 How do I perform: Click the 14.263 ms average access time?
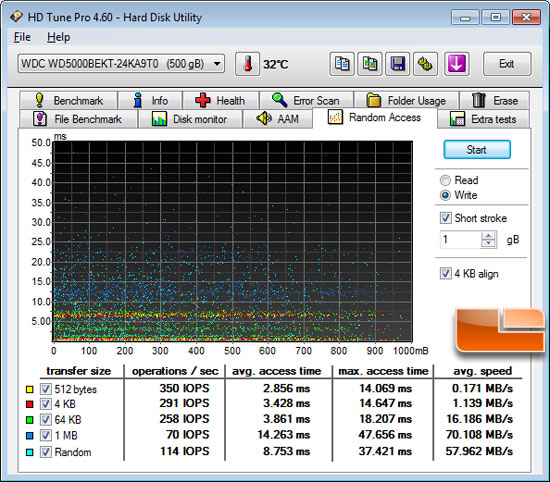point(284,435)
